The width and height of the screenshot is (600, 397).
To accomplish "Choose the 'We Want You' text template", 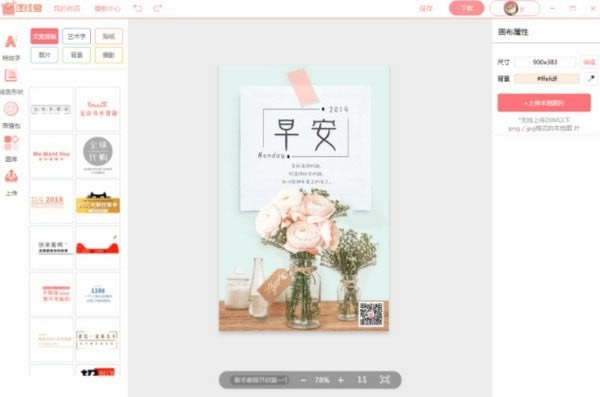I will [51, 155].
